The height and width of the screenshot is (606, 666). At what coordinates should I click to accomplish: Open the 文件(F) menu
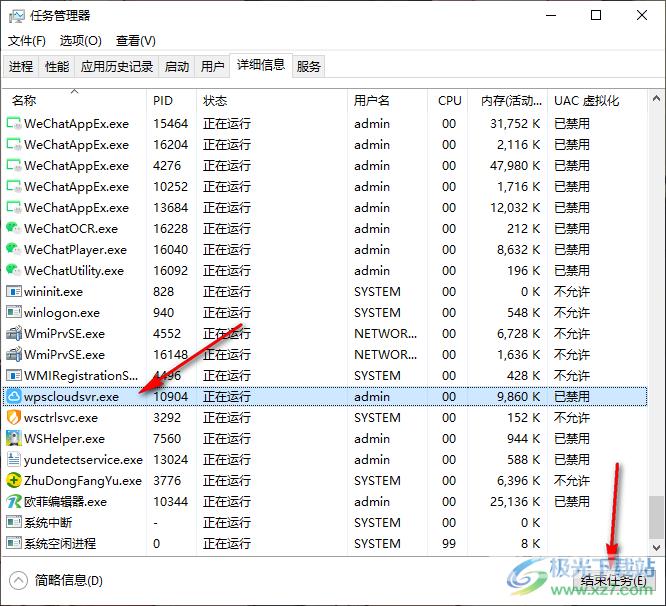tap(27, 41)
